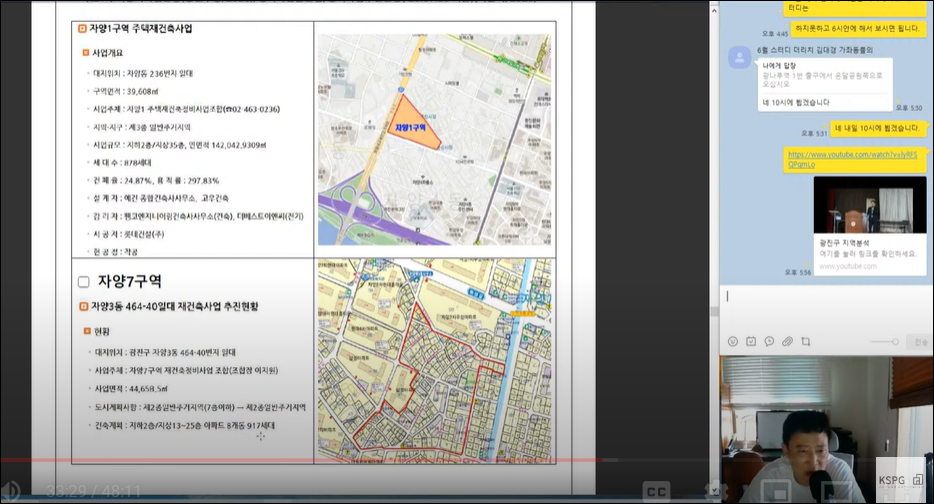934x504 pixels.
Task: Select the 세대수 : 878세대 line
Action: 122,163
